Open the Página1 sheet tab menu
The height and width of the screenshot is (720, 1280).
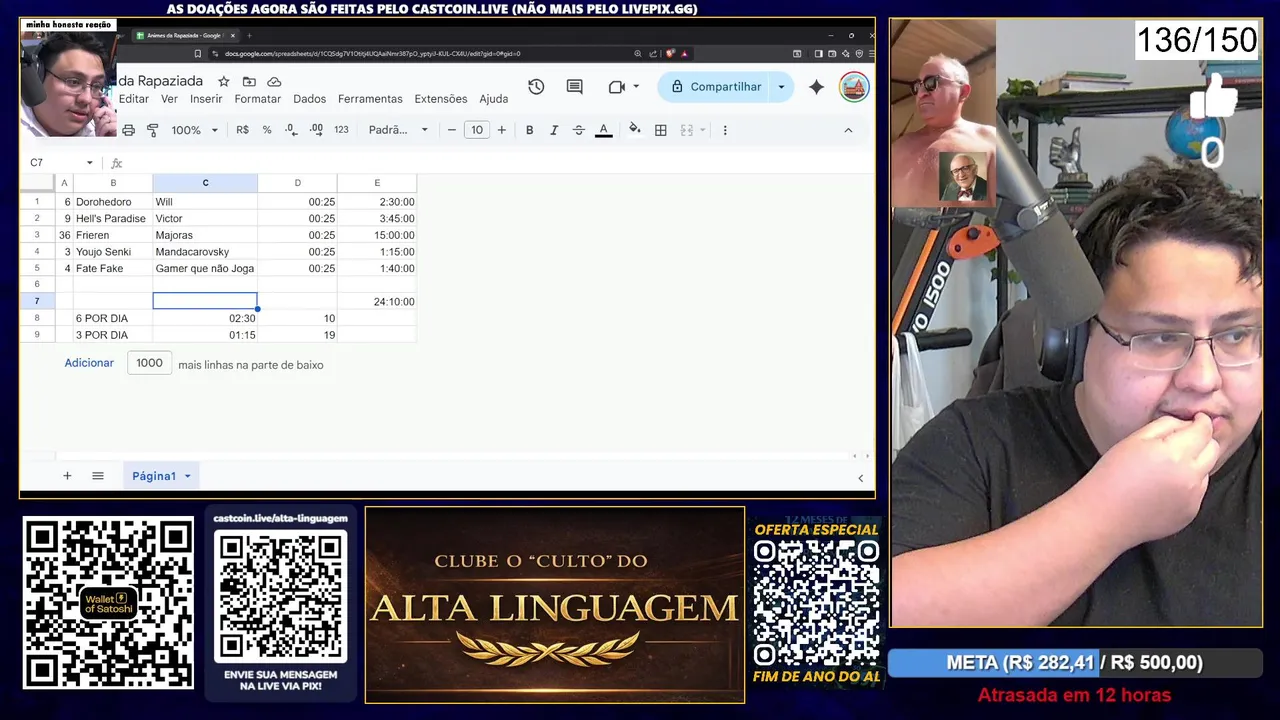pos(187,476)
